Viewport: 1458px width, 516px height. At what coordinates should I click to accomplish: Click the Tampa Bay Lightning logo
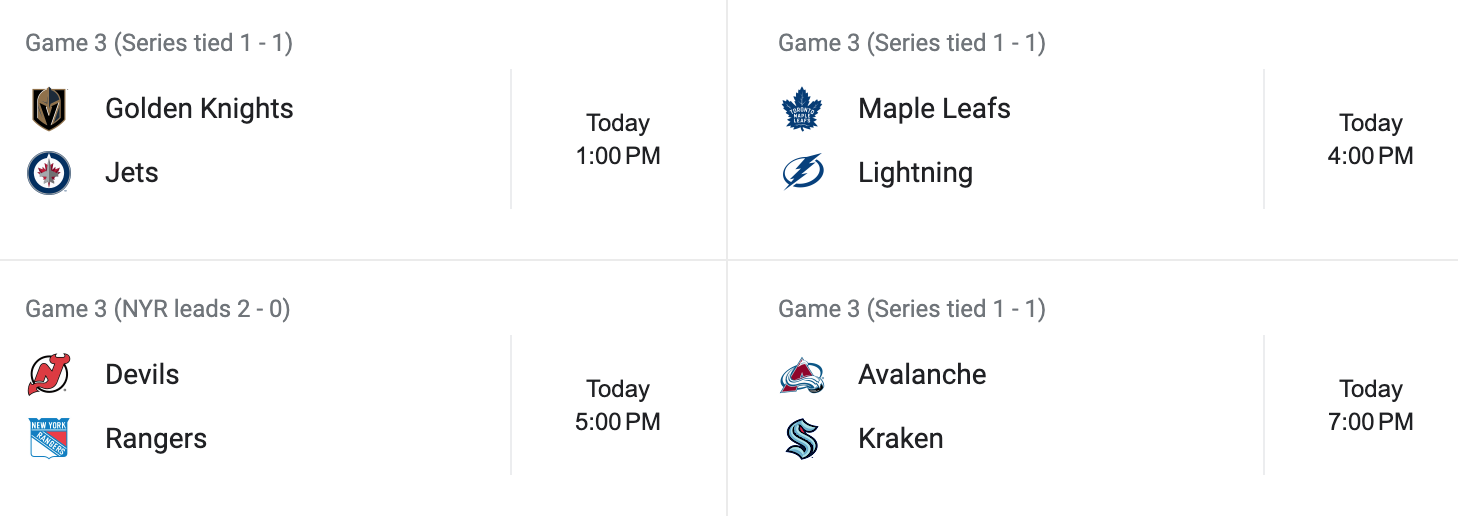coord(801,173)
